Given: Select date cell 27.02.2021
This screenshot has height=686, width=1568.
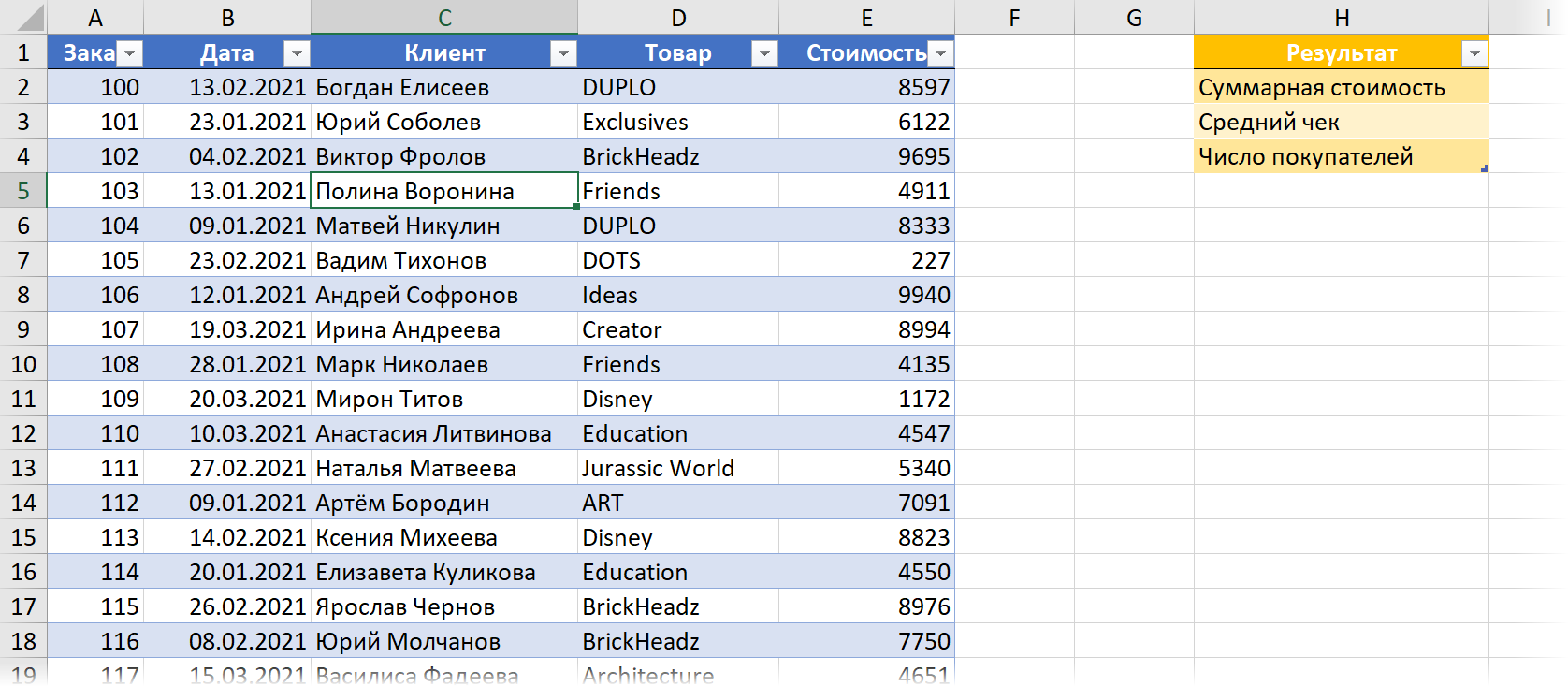Looking at the screenshot, I should [227, 468].
